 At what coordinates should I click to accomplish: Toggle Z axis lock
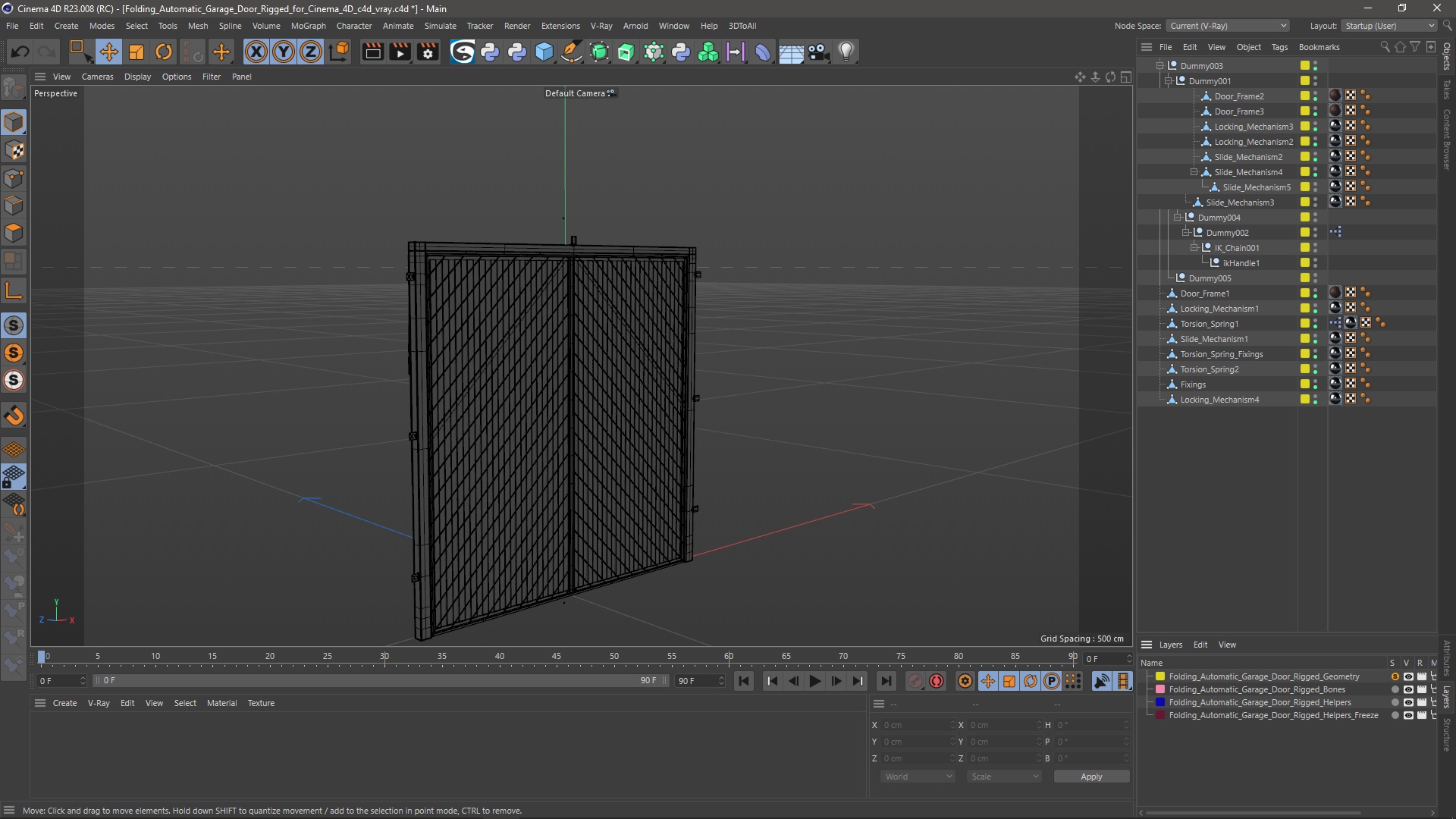tap(311, 52)
